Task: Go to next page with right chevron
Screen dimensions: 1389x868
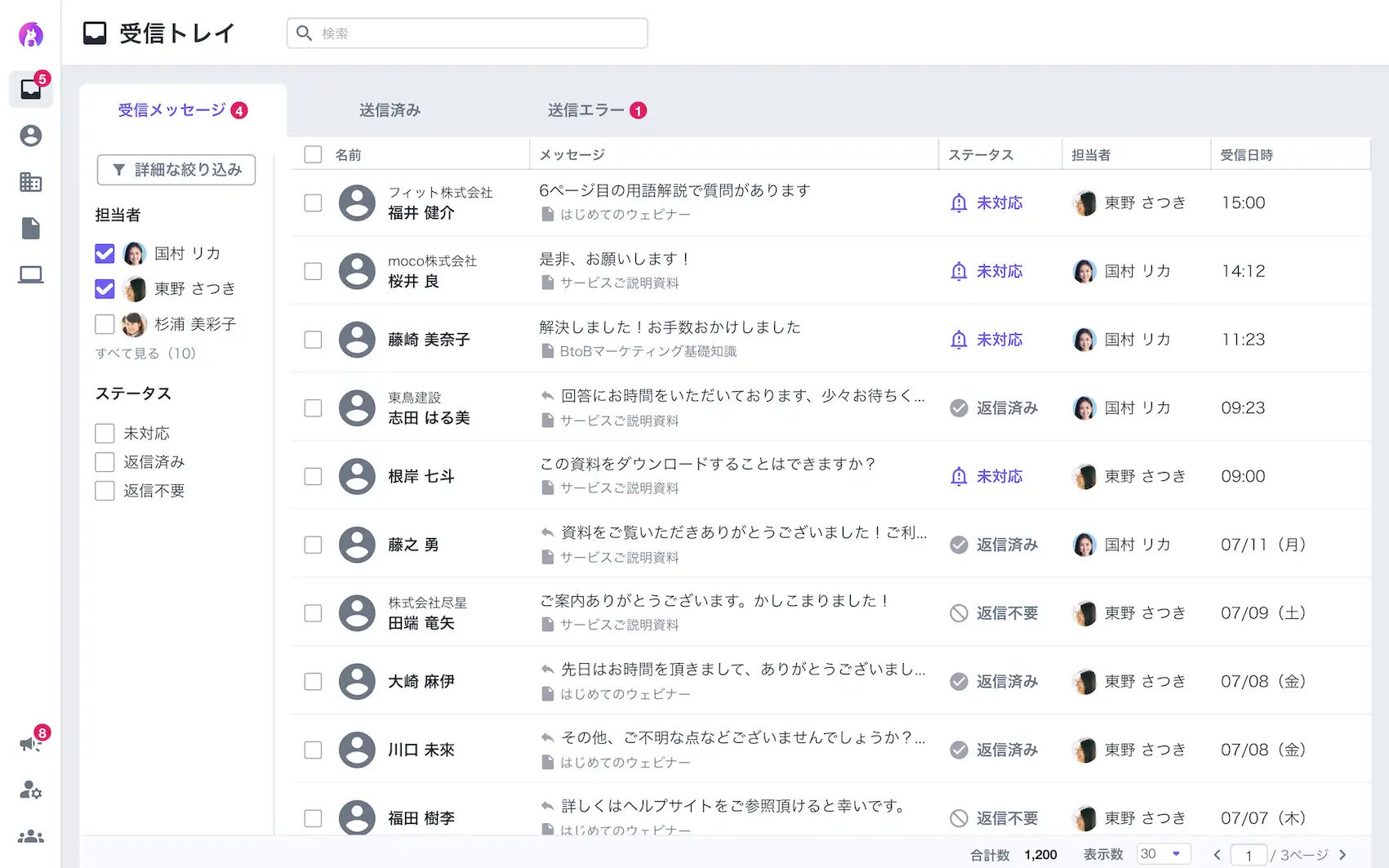Action: click(1342, 855)
